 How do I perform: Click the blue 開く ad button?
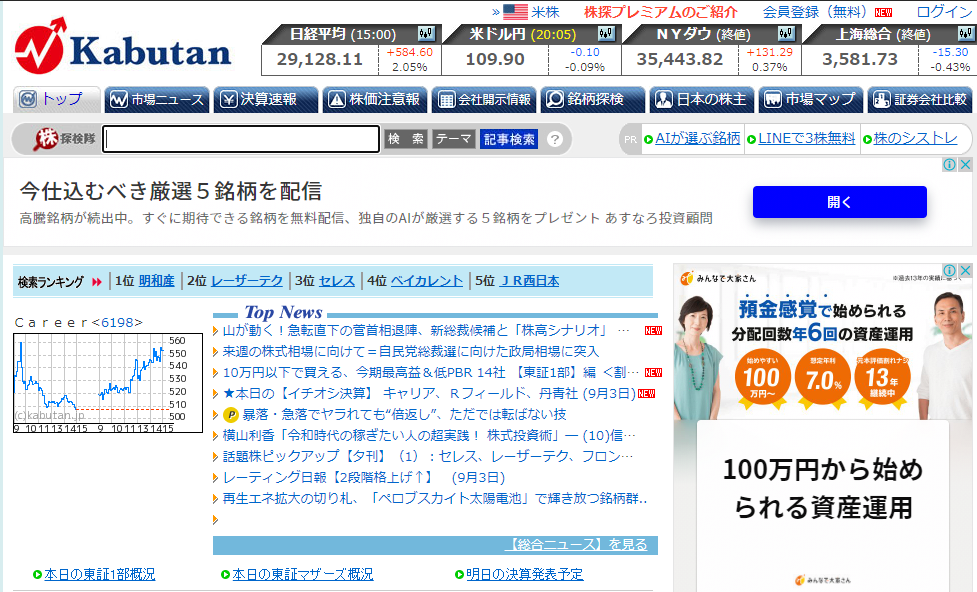click(x=839, y=202)
